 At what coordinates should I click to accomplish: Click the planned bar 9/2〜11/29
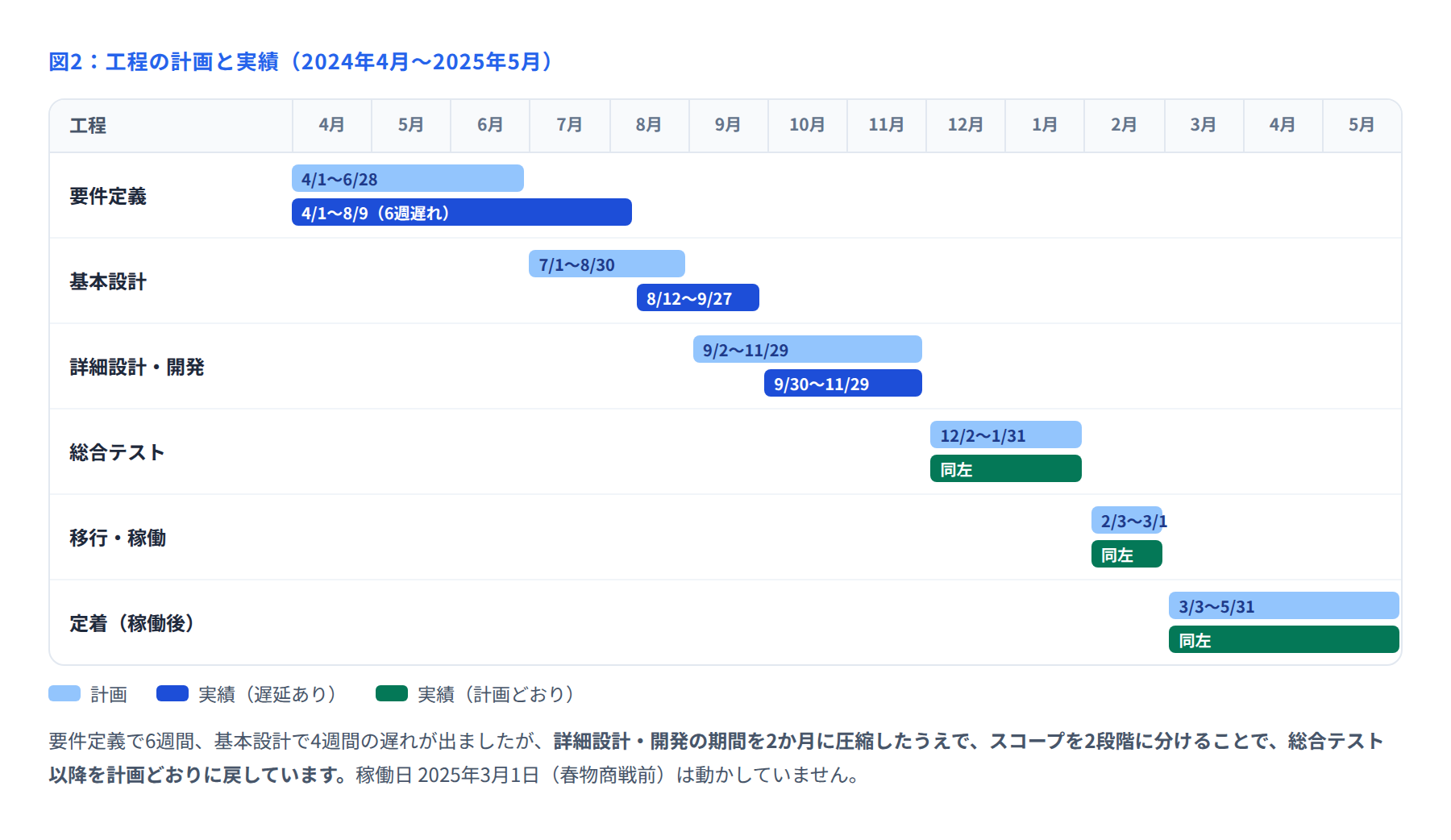(x=808, y=349)
